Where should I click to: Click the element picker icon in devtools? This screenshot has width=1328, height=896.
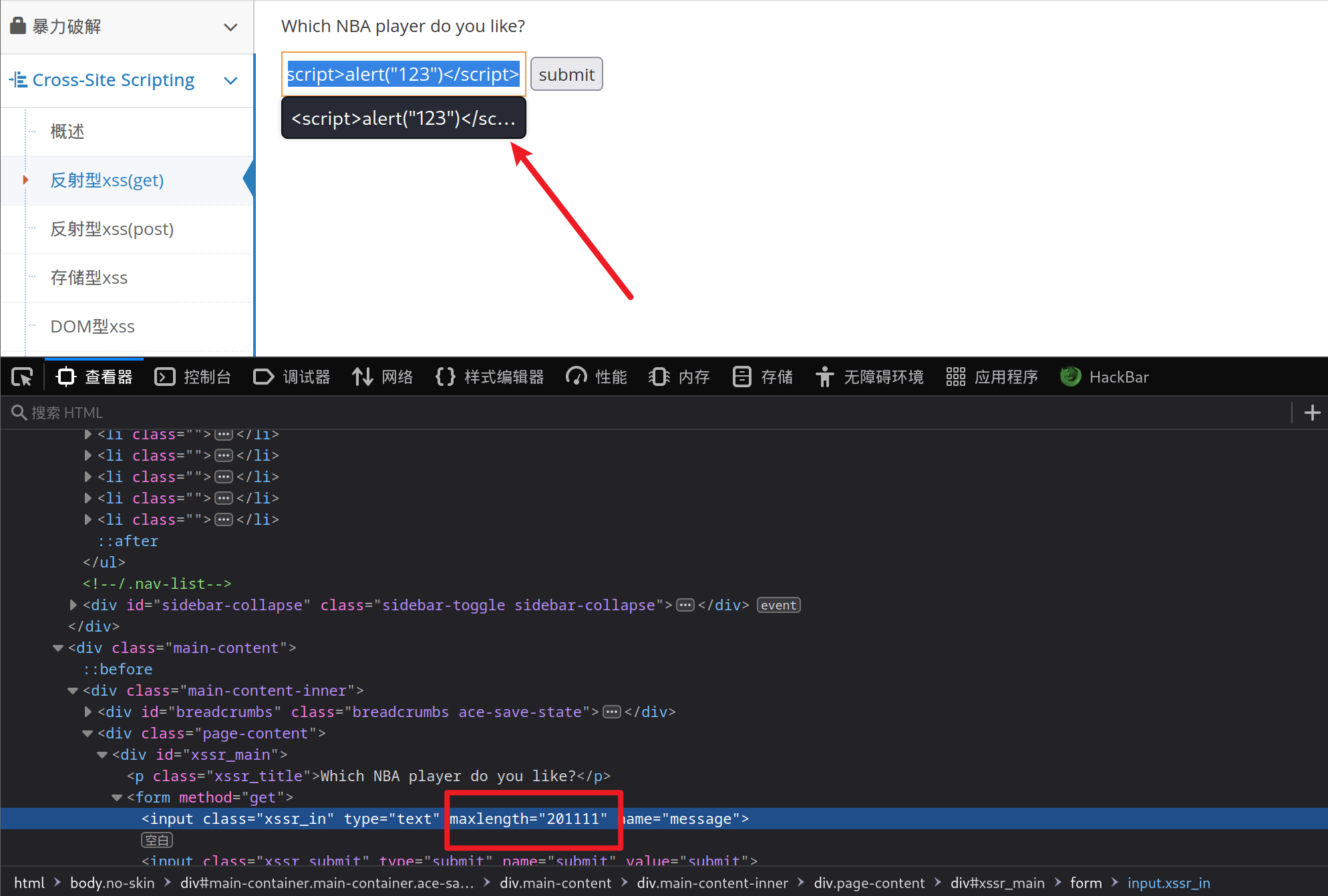pos(22,377)
